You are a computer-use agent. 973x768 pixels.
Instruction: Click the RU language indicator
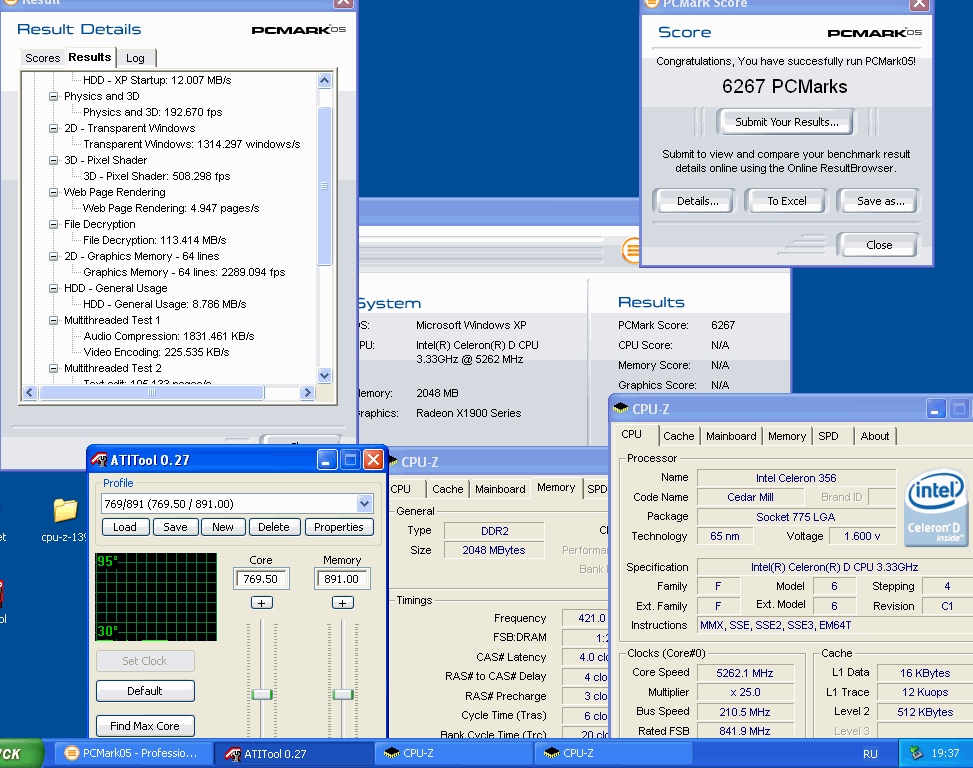(870, 754)
